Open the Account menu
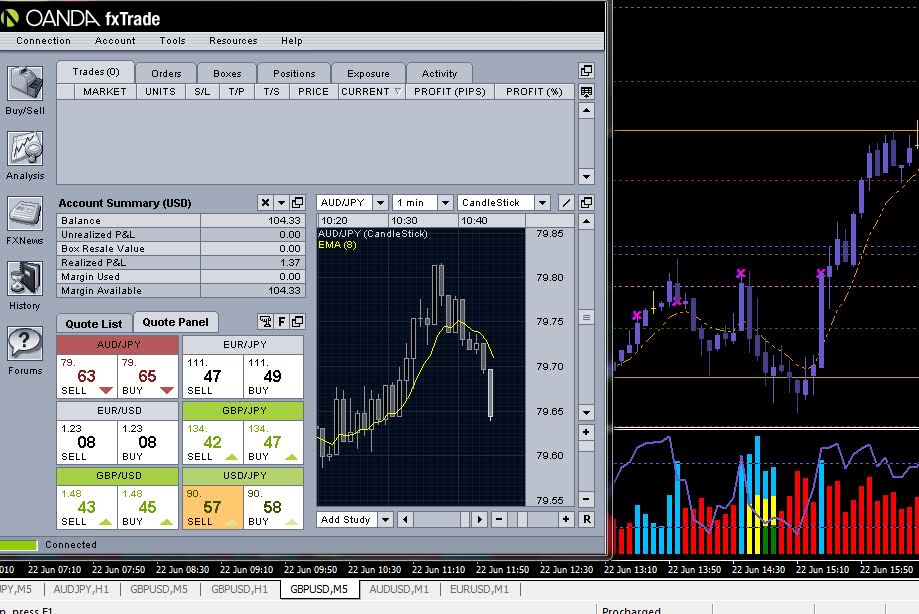 [115, 40]
